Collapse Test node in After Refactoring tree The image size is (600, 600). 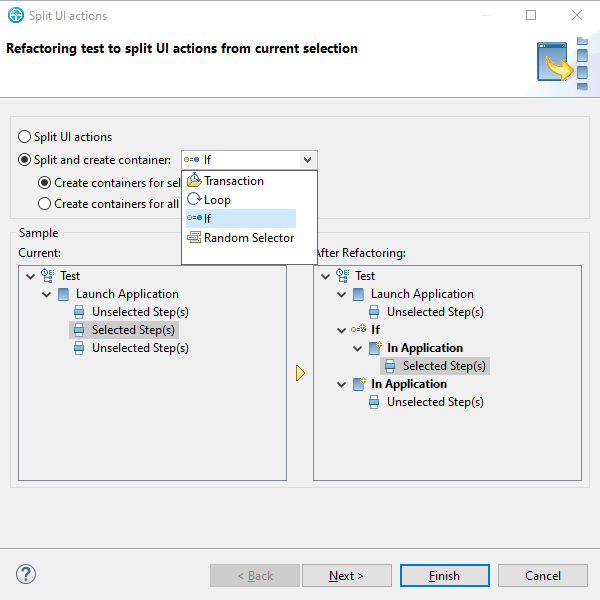coord(325,276)
